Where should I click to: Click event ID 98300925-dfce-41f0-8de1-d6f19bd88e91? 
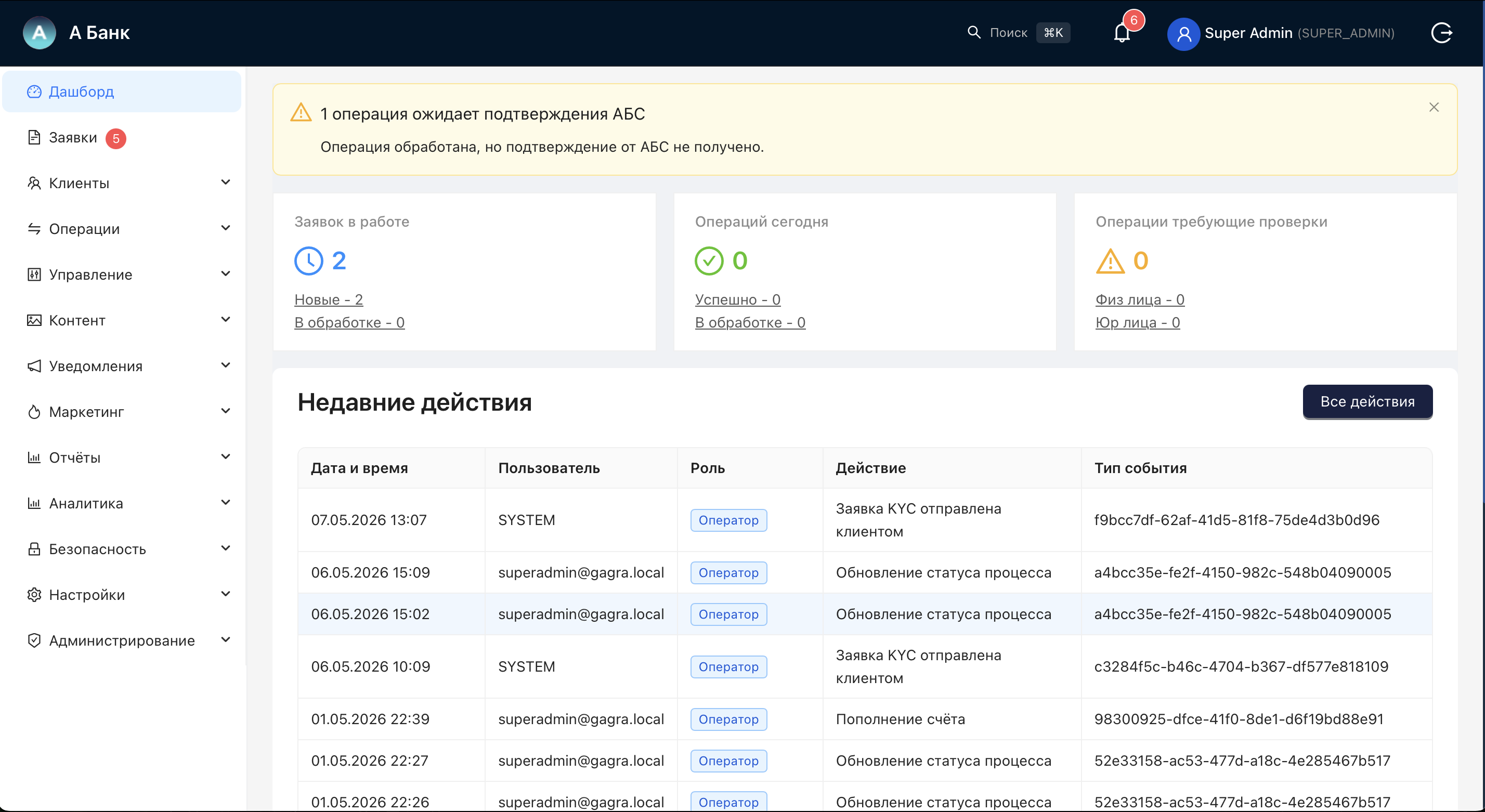[x=1239, y=719]
